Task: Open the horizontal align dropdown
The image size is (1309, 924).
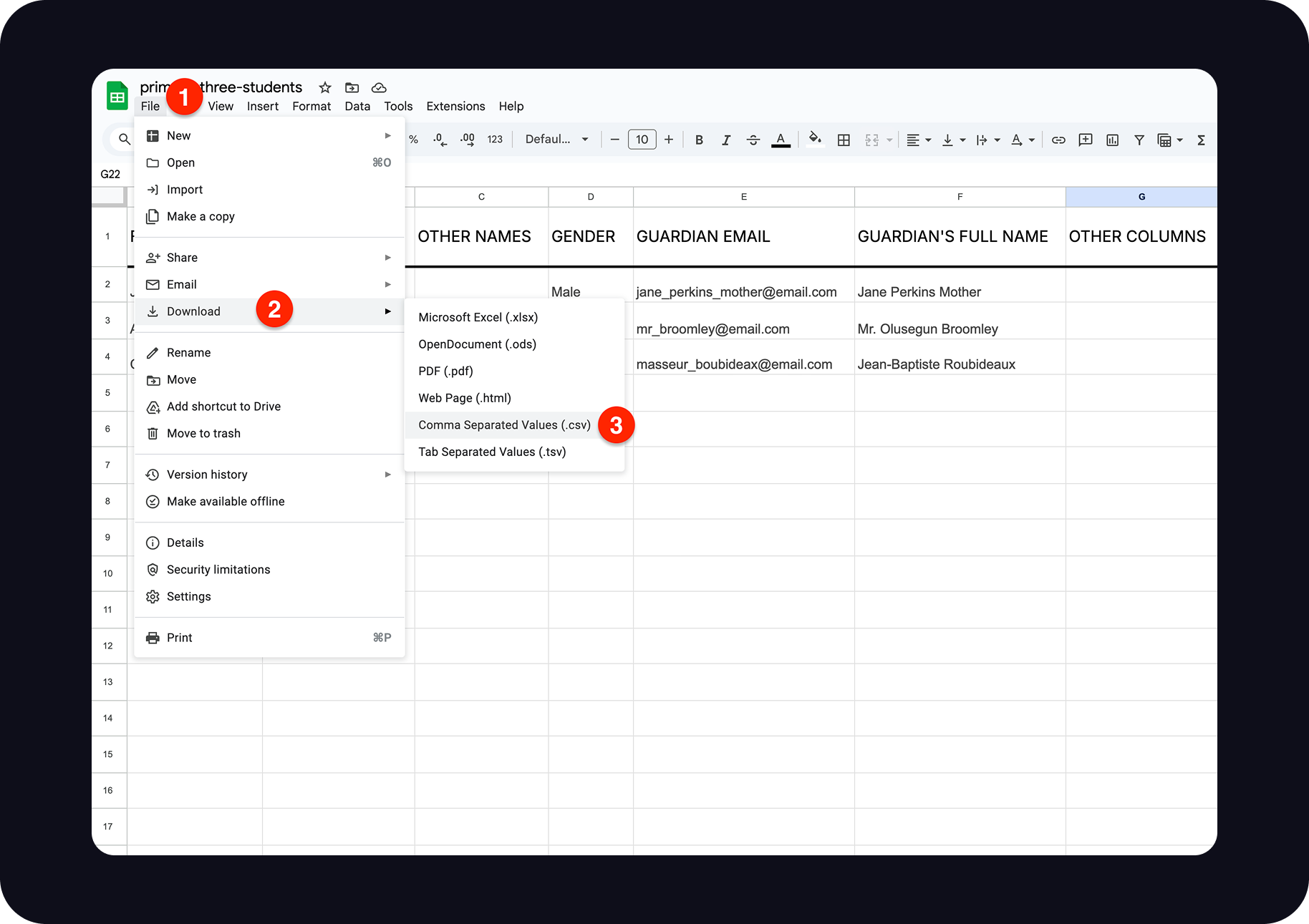Action: [x=919, y=140]
